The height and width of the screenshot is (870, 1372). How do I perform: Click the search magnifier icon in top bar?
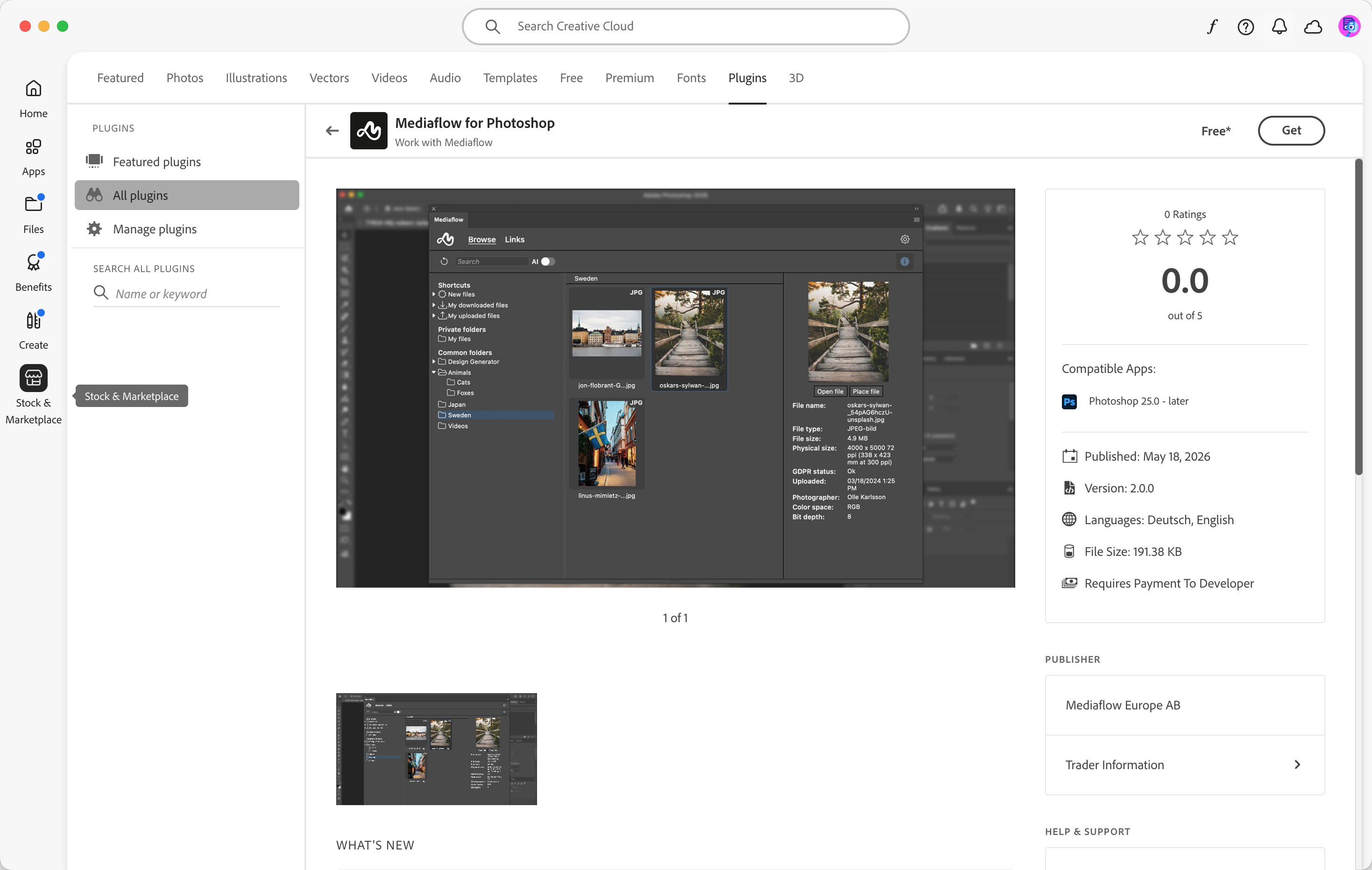(x=493, y=26)
